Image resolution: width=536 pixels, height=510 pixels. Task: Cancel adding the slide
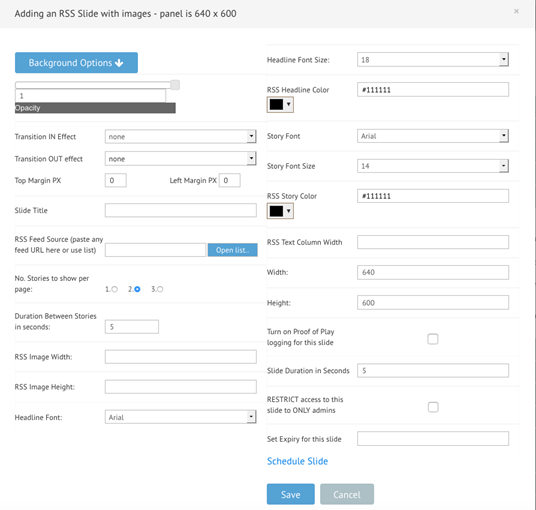pos(347,494)
